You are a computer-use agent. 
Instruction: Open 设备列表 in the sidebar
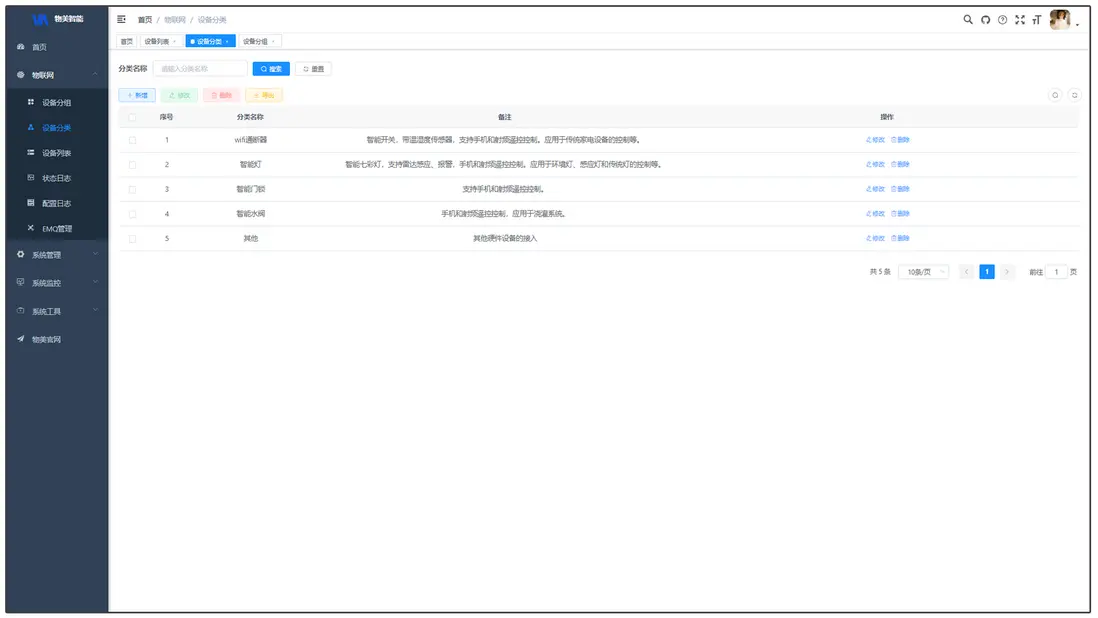pos(57,153)
